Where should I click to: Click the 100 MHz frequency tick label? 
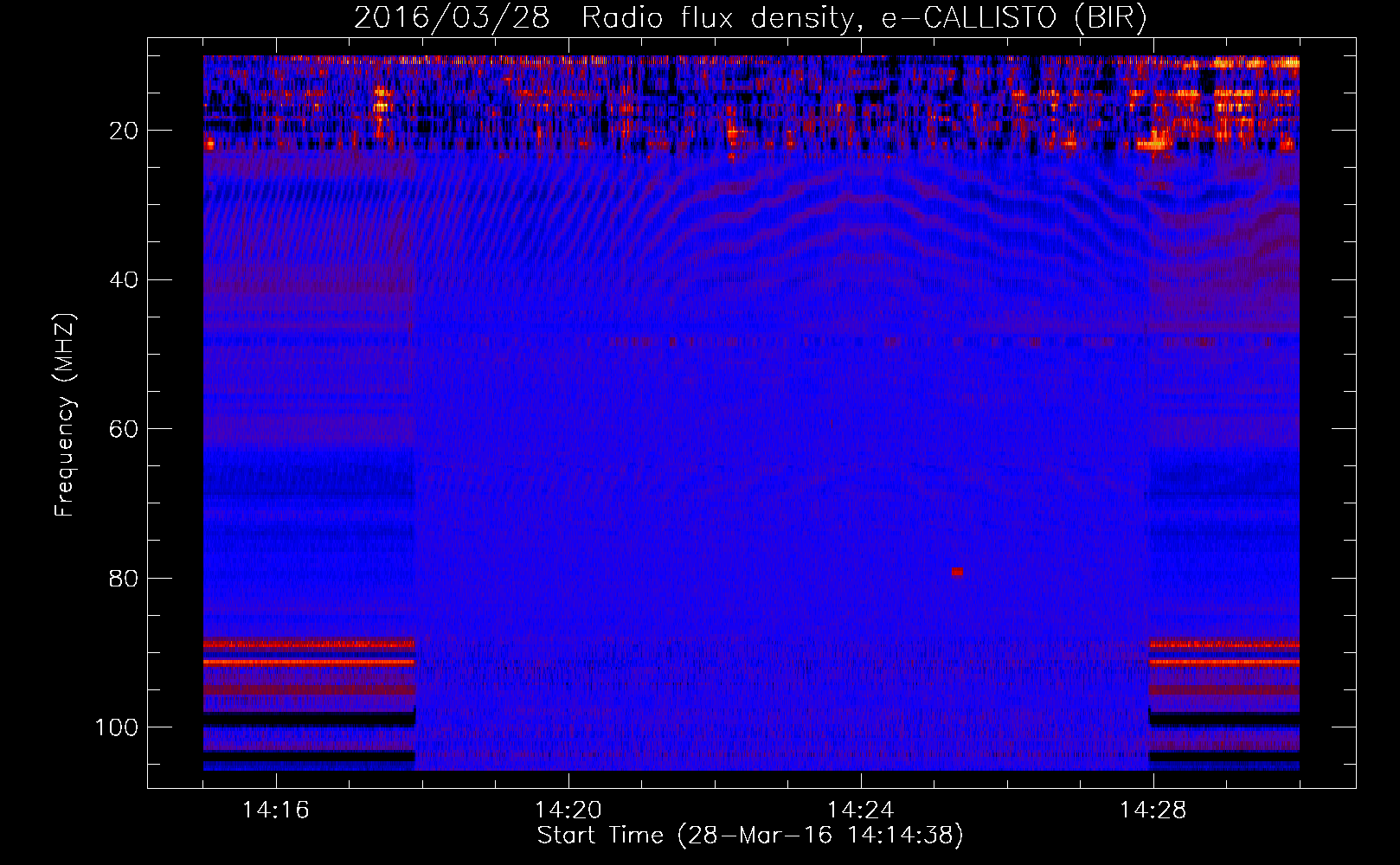pyautogui.click(x=117, y=727)
